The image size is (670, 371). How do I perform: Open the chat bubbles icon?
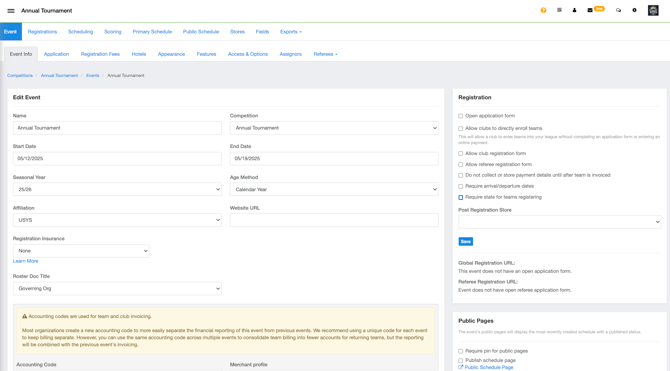(618, 10)
